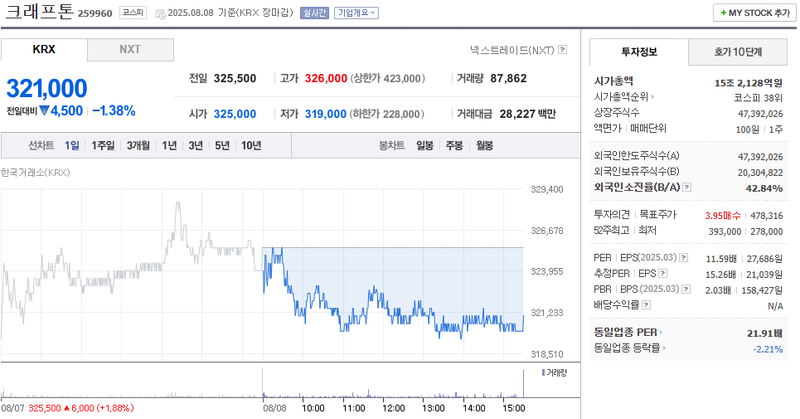Select the 10년 line chart period

click(251, 145)
